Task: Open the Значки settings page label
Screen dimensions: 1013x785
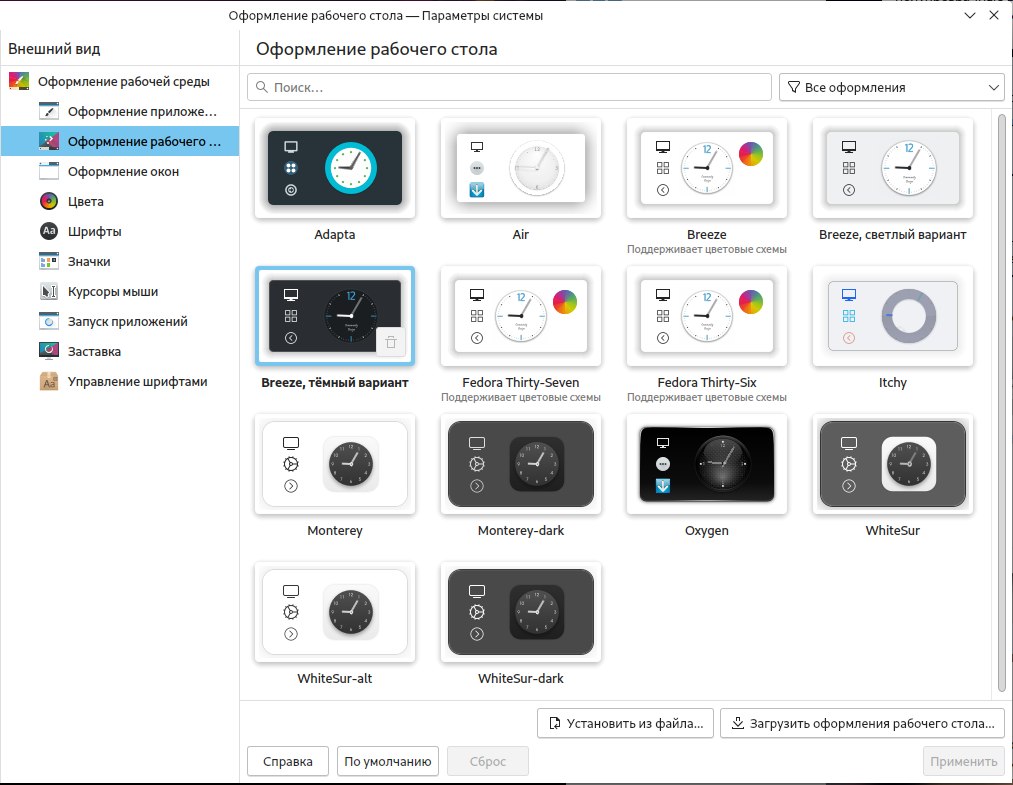Action: pos(89,261)
